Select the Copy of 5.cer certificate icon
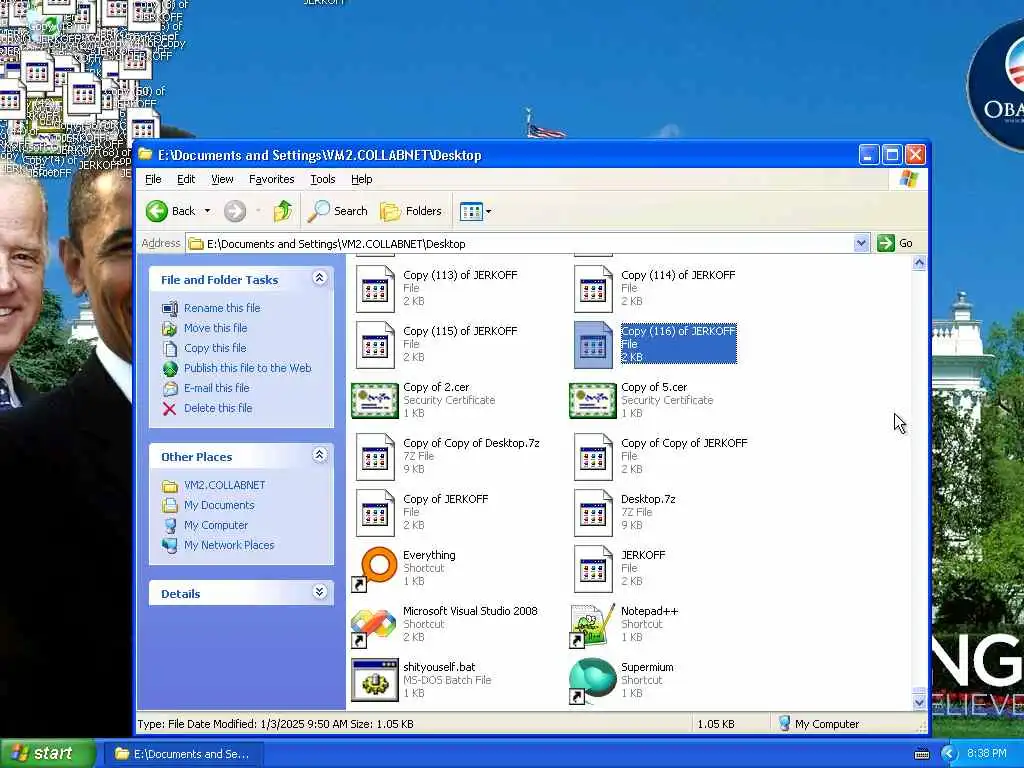Image resolution: width=1024 pixels, height=768 pixels. (593, 400)
